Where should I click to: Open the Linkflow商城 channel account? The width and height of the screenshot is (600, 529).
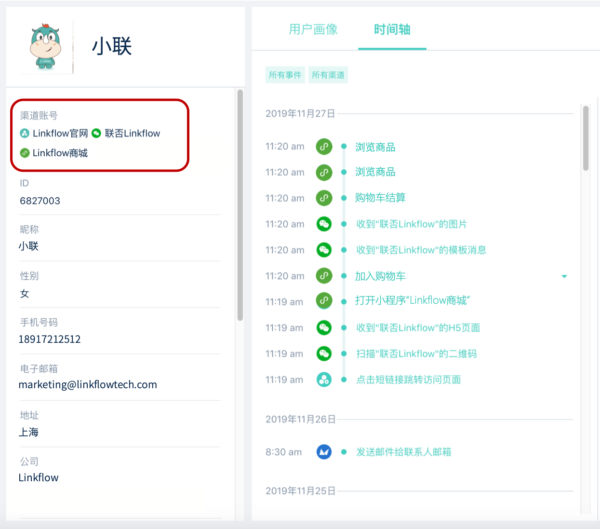point(60,153)
